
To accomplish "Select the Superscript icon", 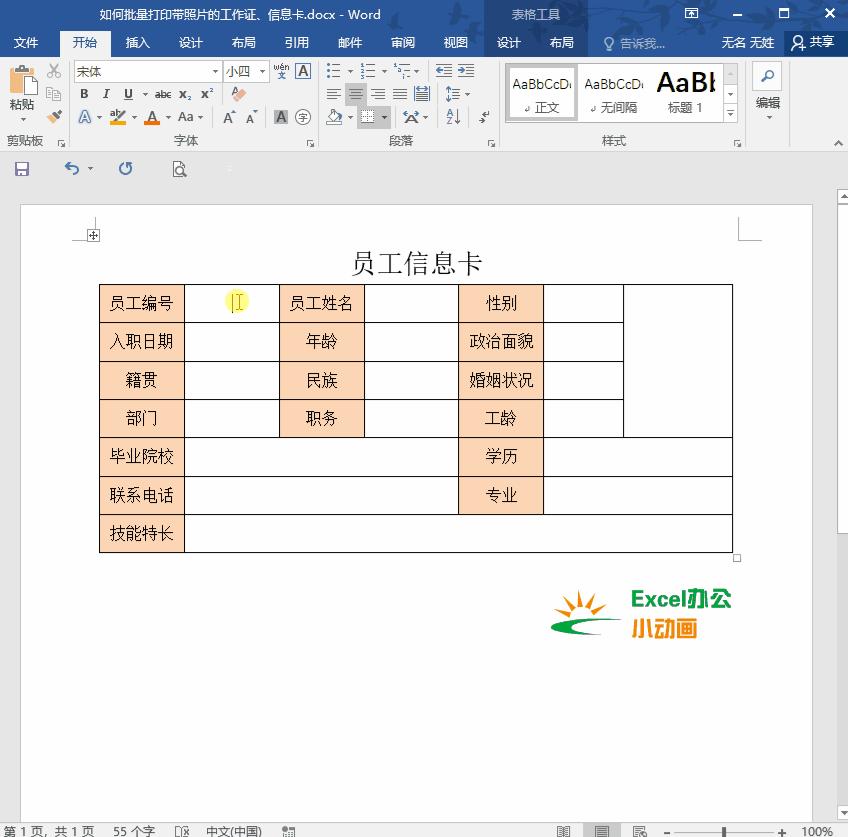I will (x=208, y=93).
